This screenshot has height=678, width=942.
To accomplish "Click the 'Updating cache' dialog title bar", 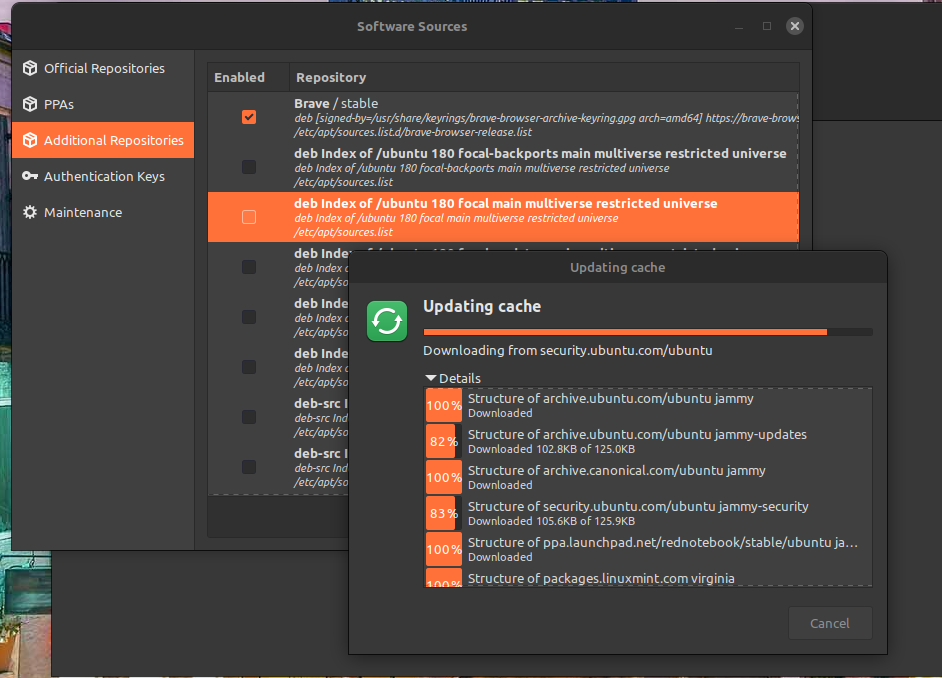I will [x=618, y=267].
